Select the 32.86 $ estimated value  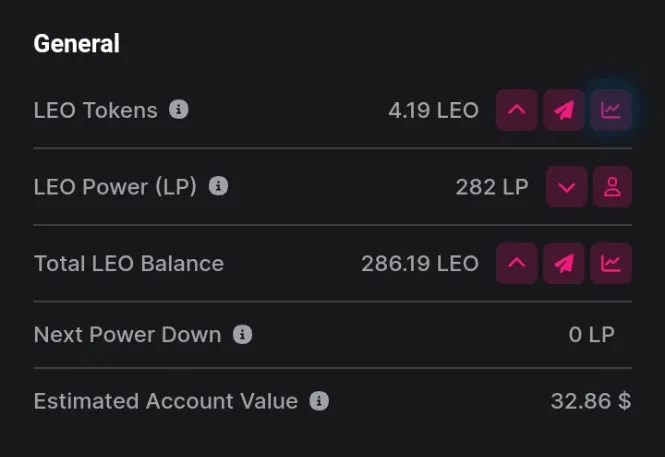(591, 401)
